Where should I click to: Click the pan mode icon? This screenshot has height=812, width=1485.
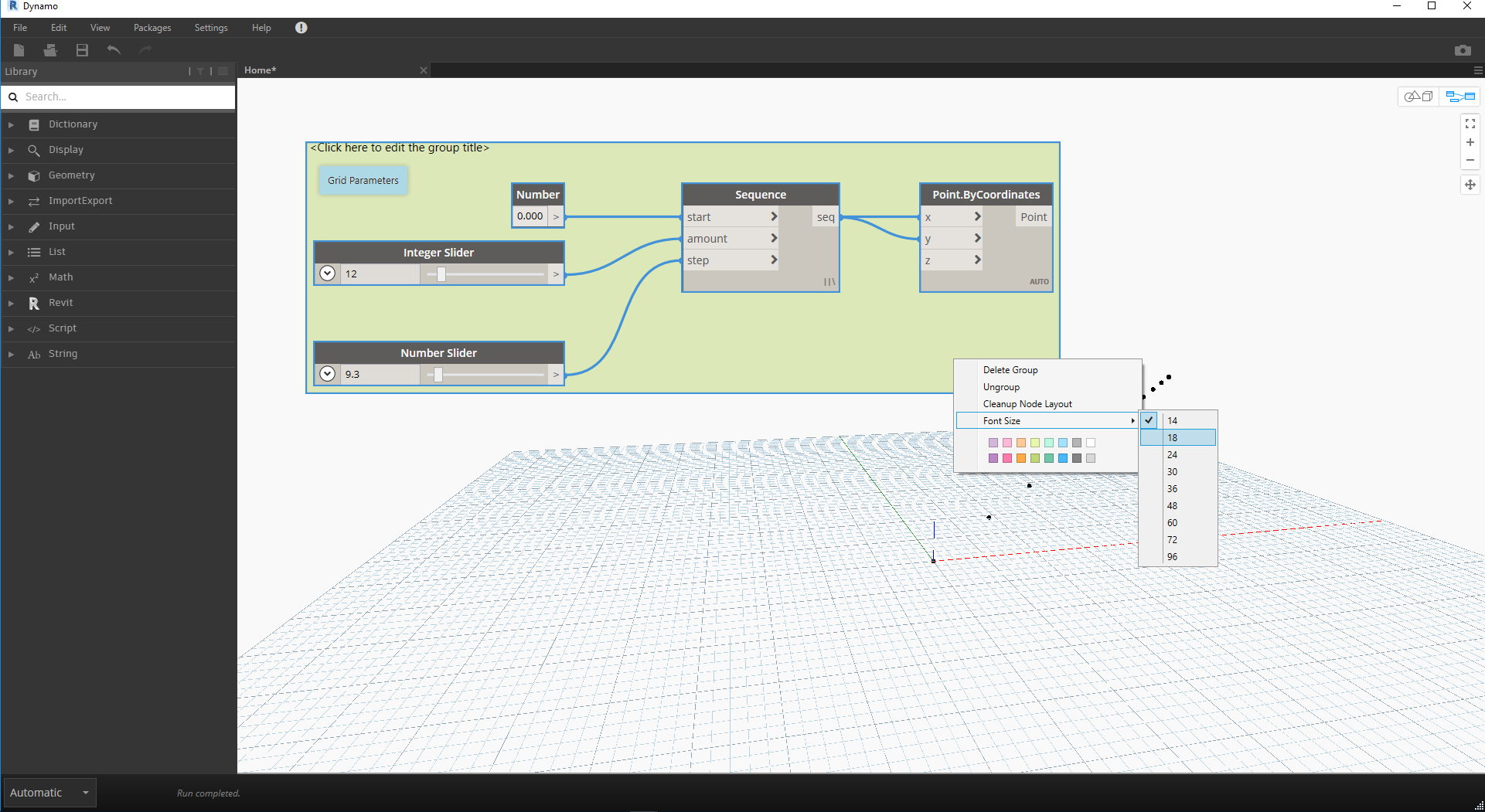tap(1470, 185)
